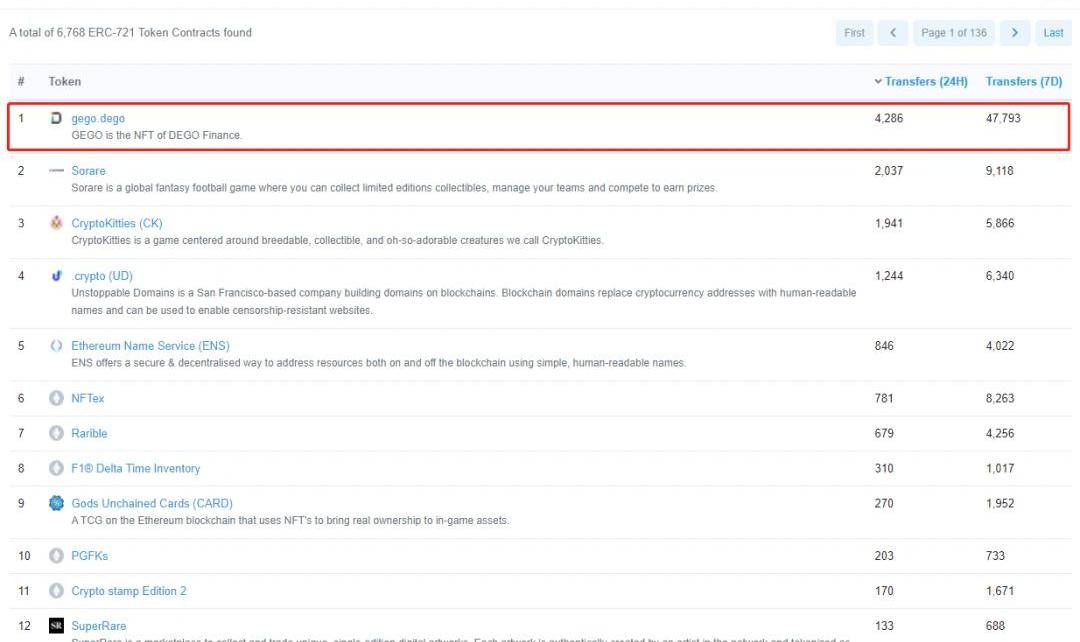Click the Rarible placeholder token icon
Screen dimensions: 1080x642
[x=56, y=433]
